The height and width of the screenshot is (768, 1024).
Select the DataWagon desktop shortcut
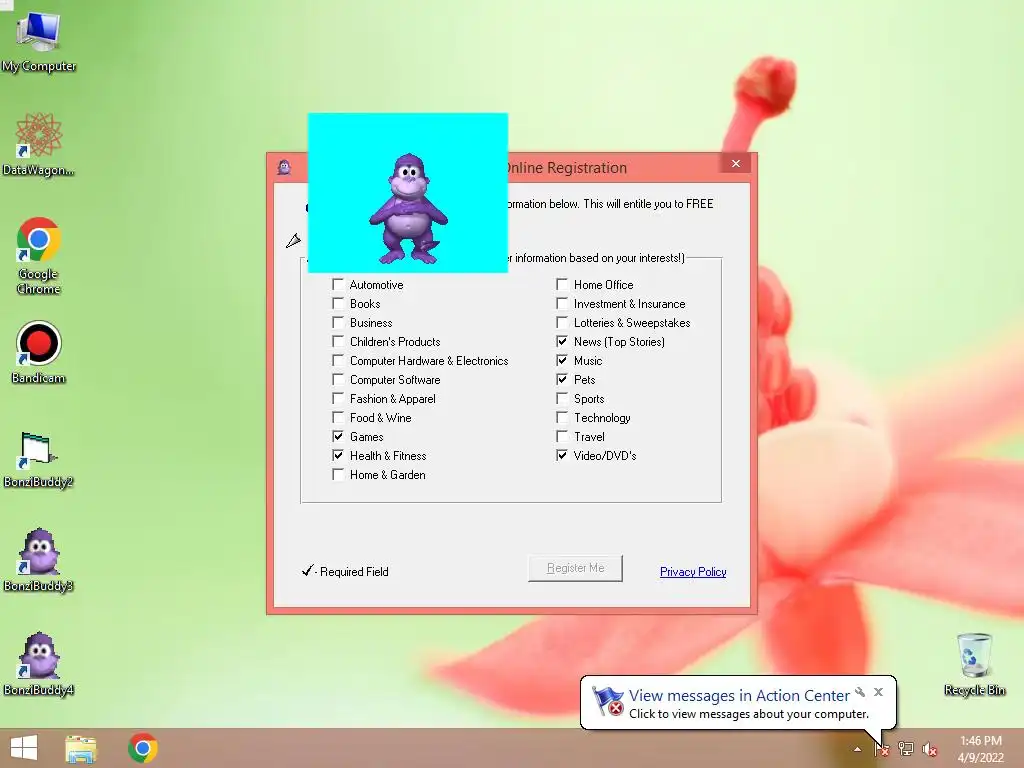[39, 144]
